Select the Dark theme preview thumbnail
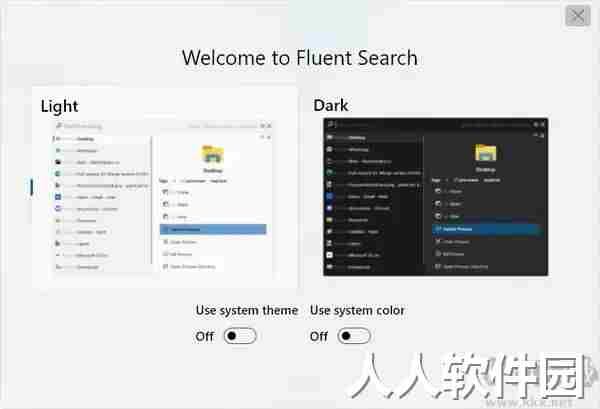 pyautogui.click(x=435, y=197)
